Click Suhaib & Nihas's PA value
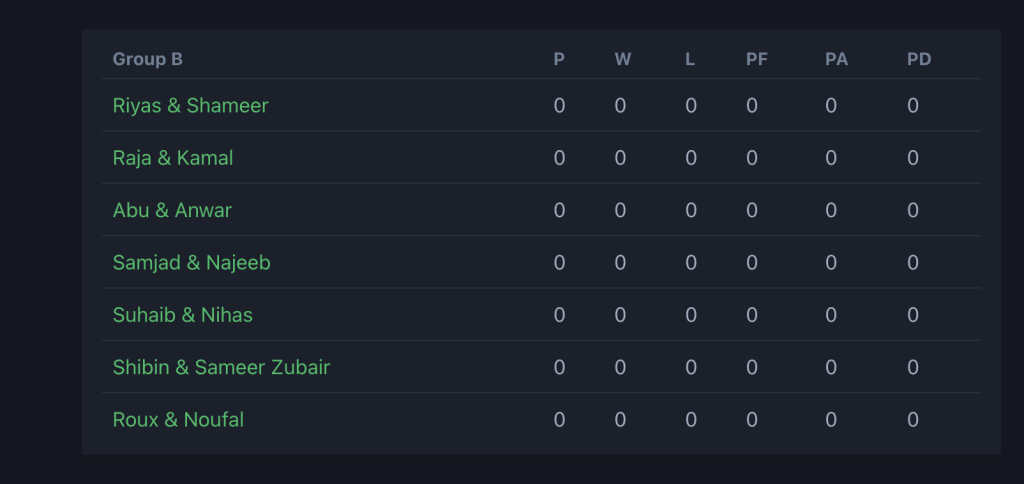 coord(831,315)
